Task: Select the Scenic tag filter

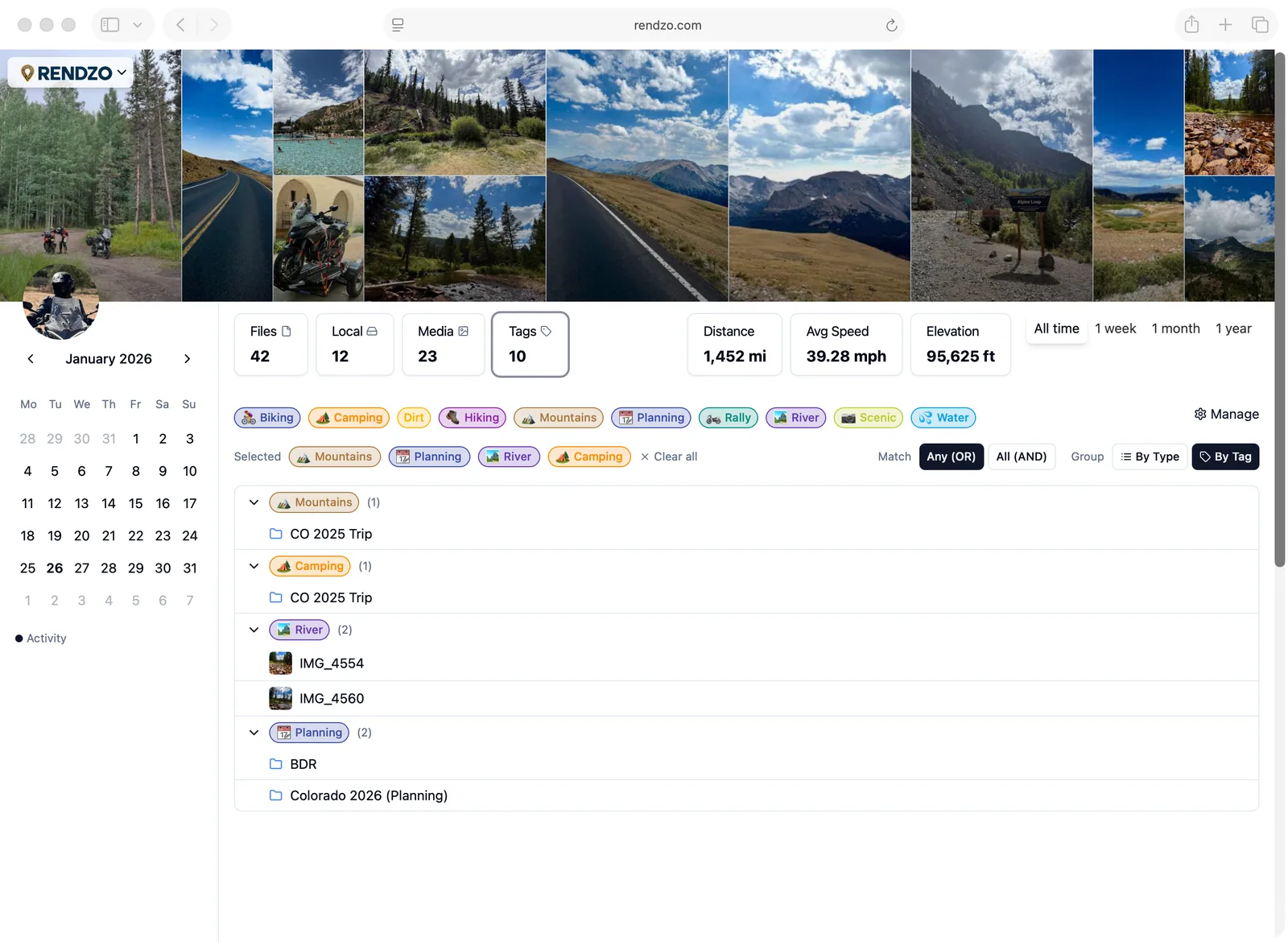Action: (x=868, y=417)
